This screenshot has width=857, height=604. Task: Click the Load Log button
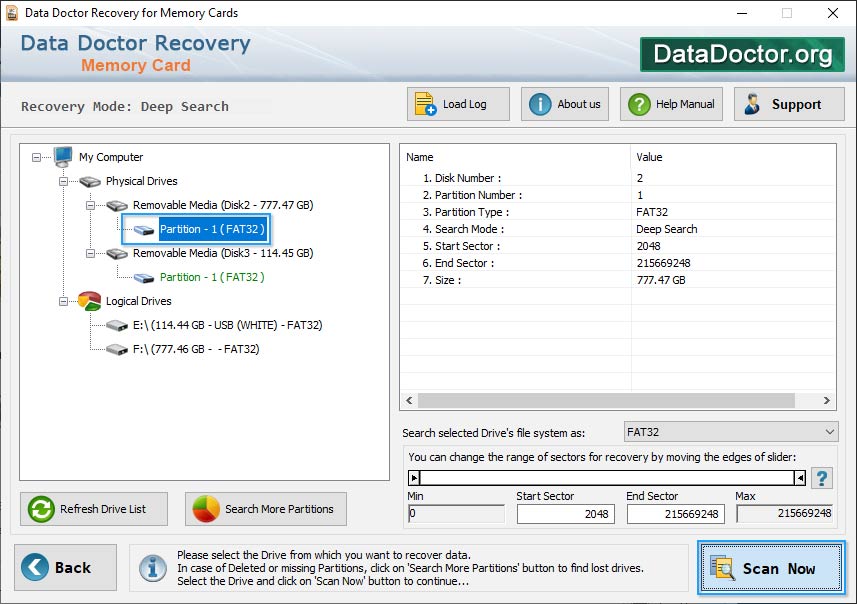[x=458, y=104]
